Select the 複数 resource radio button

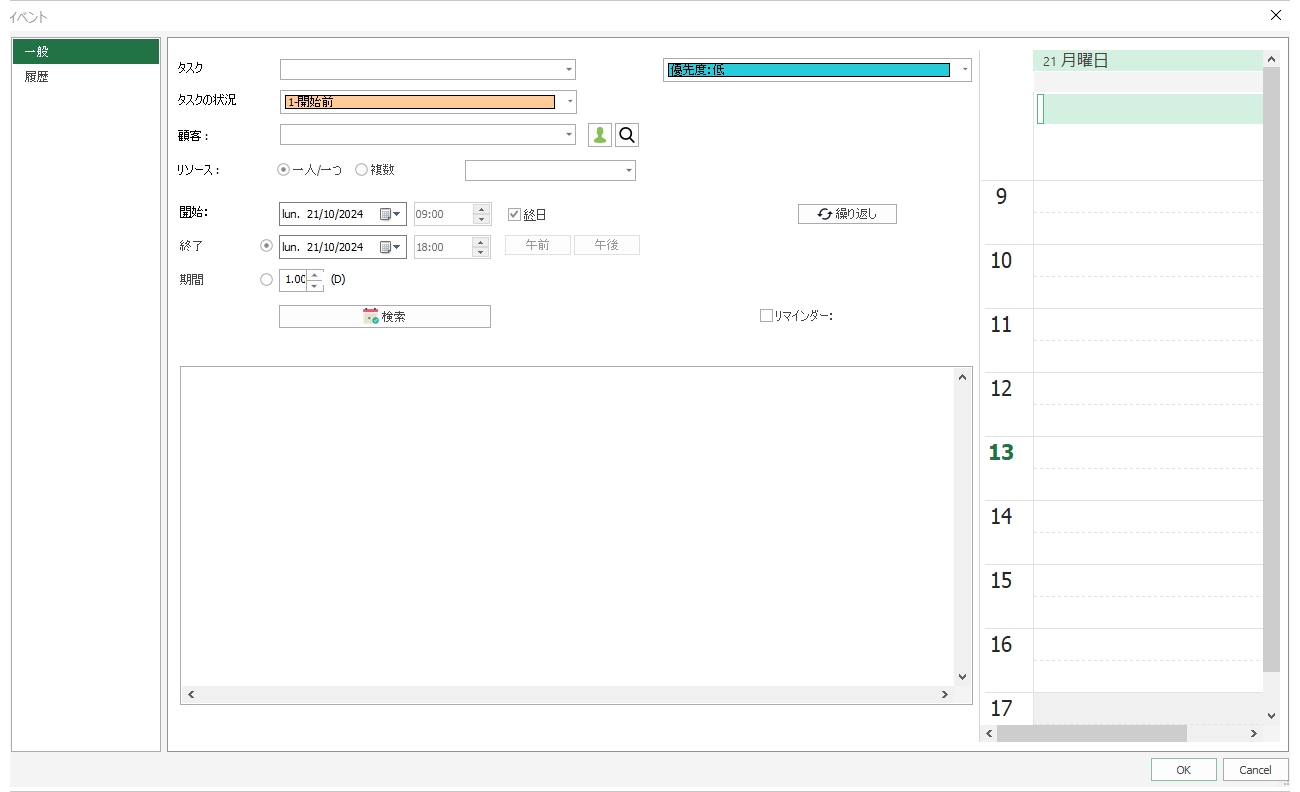tap(361, 170)
